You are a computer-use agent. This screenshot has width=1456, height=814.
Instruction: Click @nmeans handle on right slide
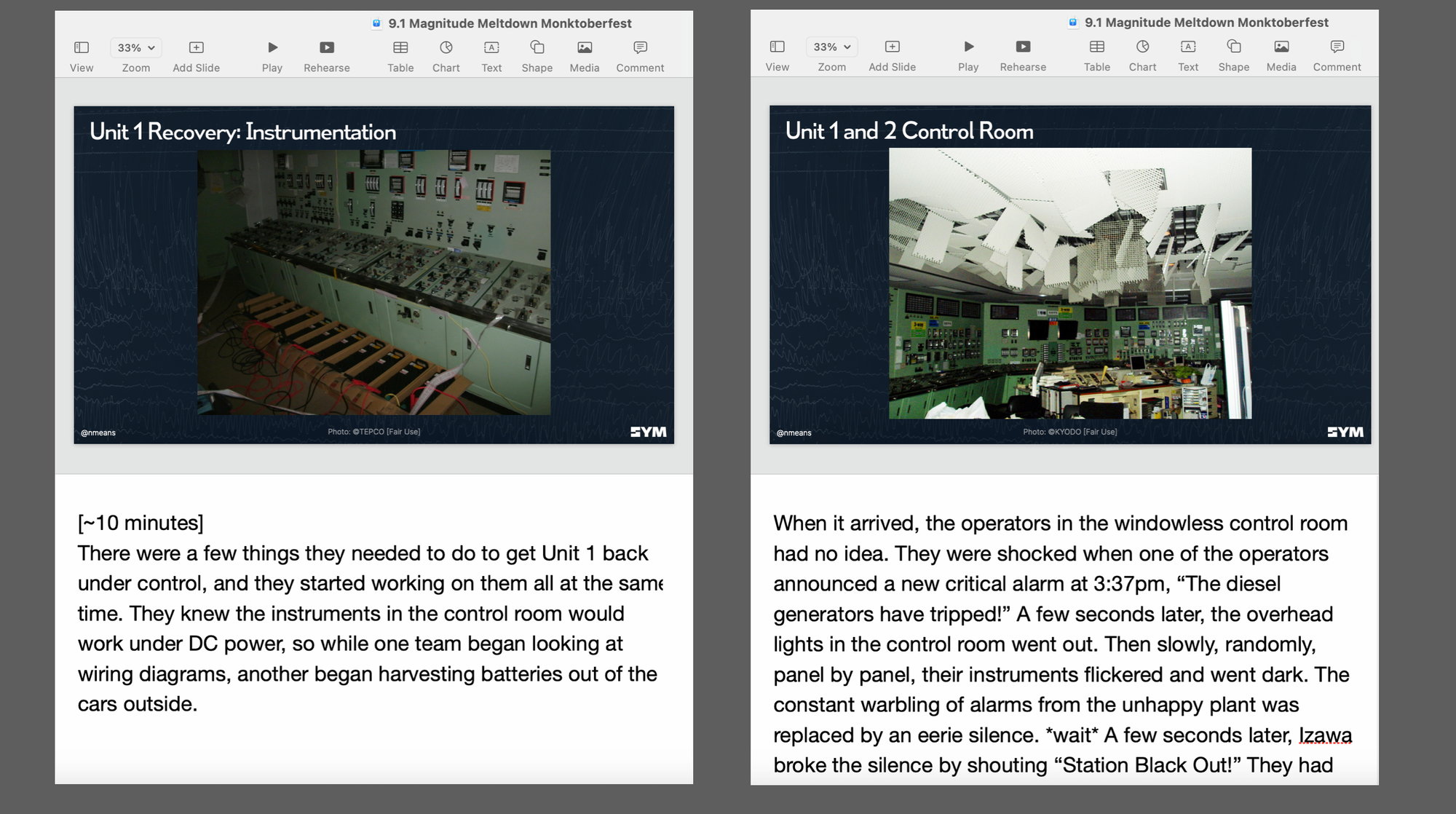[794, 432]
